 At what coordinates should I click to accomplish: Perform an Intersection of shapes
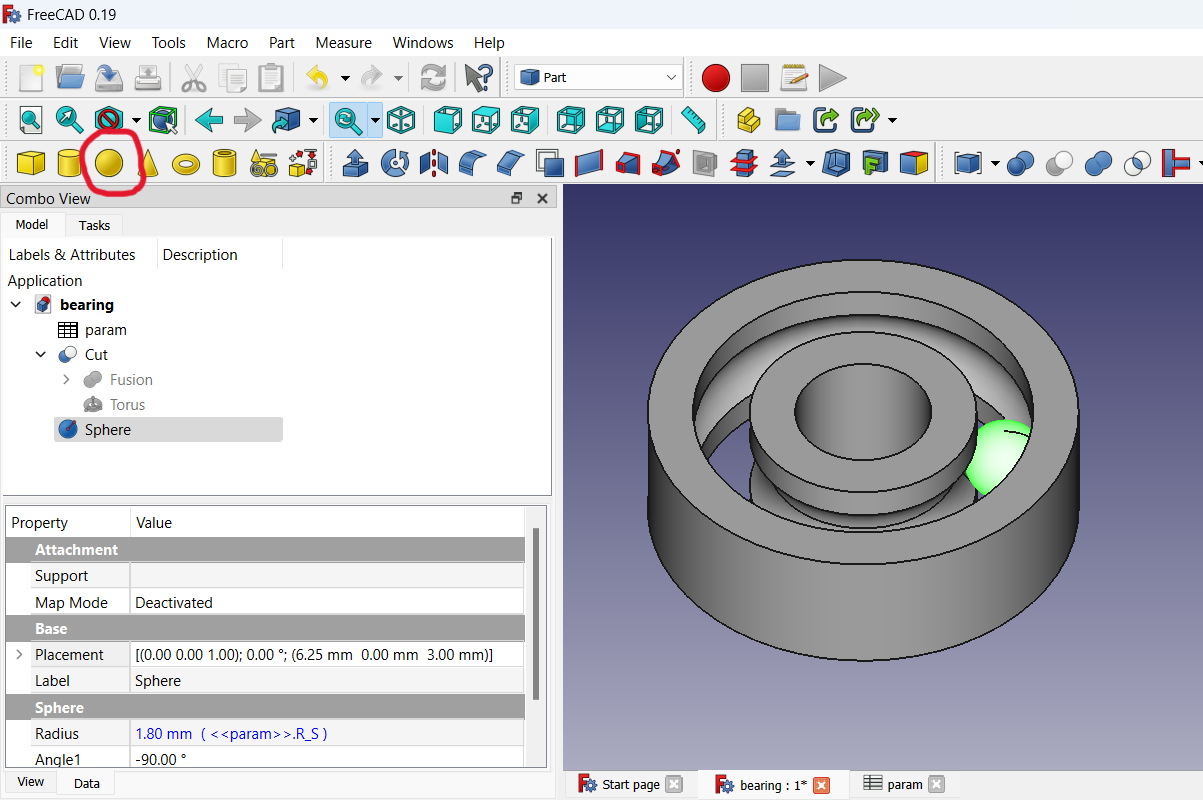click(x=1136, y=163)
